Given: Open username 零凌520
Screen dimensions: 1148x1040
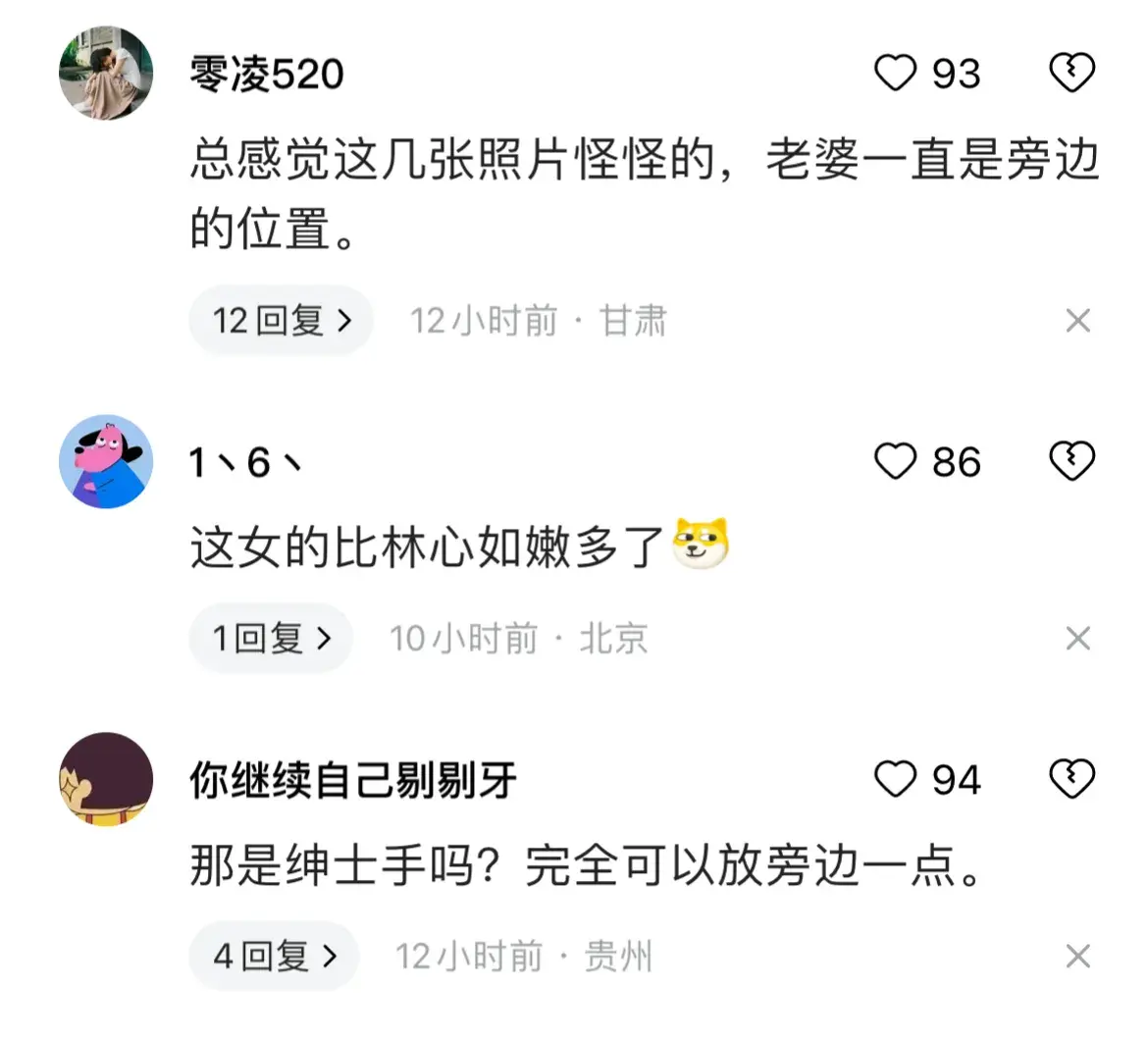Looking at the screenshot, I should pyautogui.click(x=267, y=74).
